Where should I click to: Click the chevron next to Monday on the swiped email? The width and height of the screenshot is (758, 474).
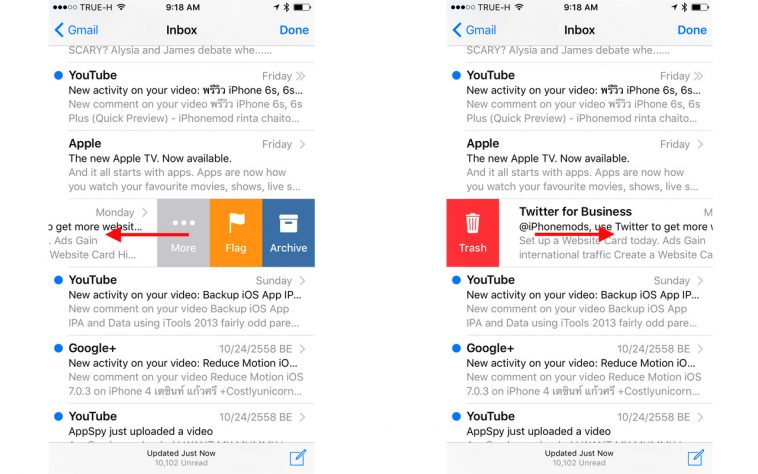(145, 212)
